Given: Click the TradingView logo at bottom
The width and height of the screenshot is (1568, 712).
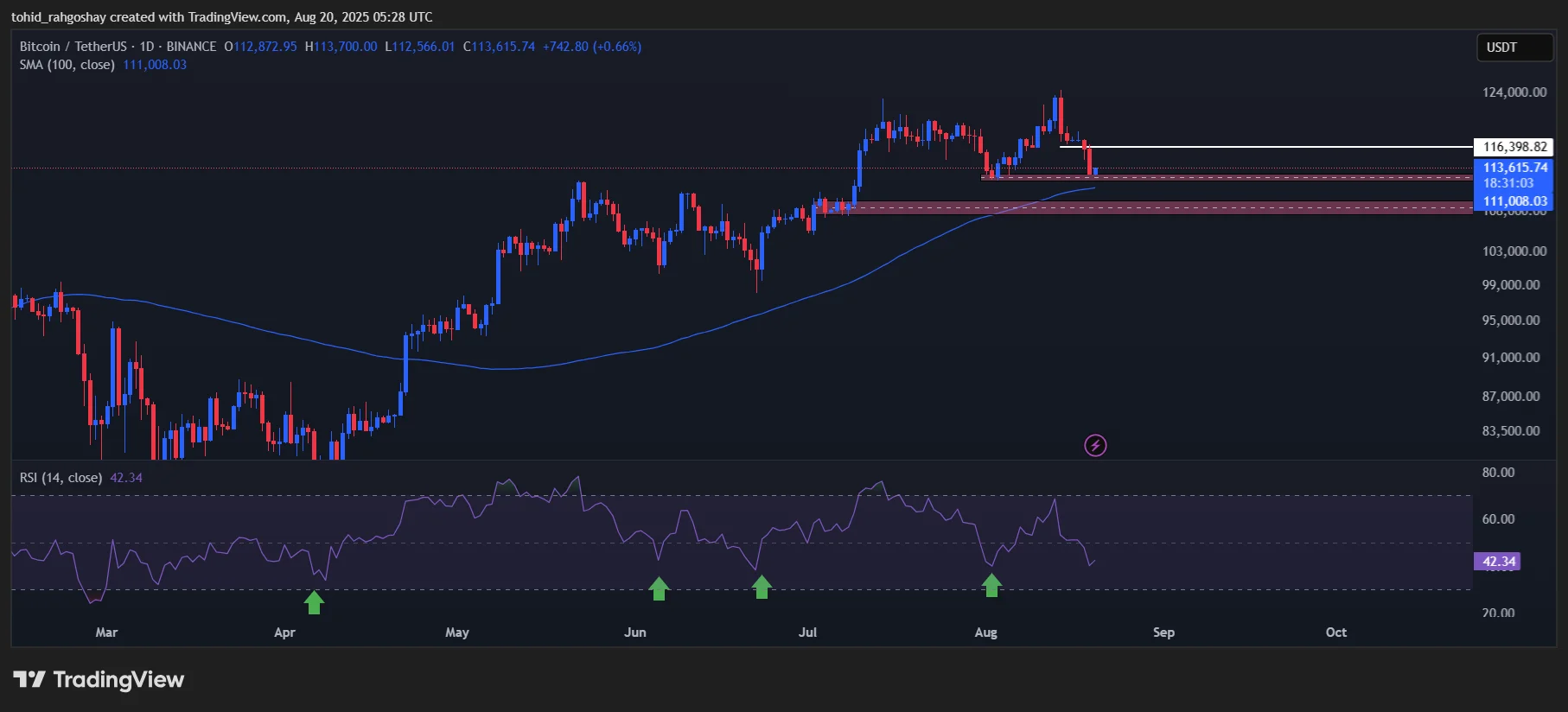Looking at the screenshot, I should (99, 680).
